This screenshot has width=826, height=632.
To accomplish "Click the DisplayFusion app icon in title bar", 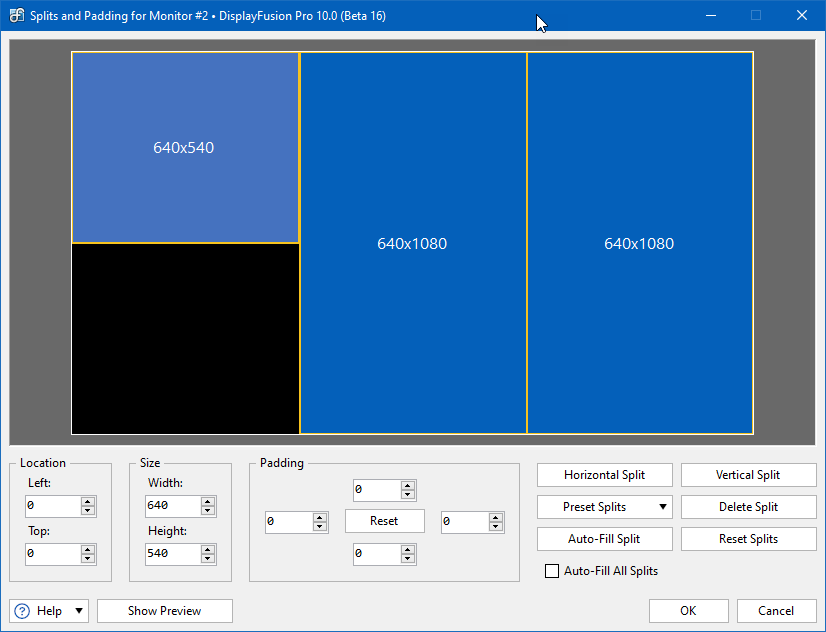I will (16, 16).
